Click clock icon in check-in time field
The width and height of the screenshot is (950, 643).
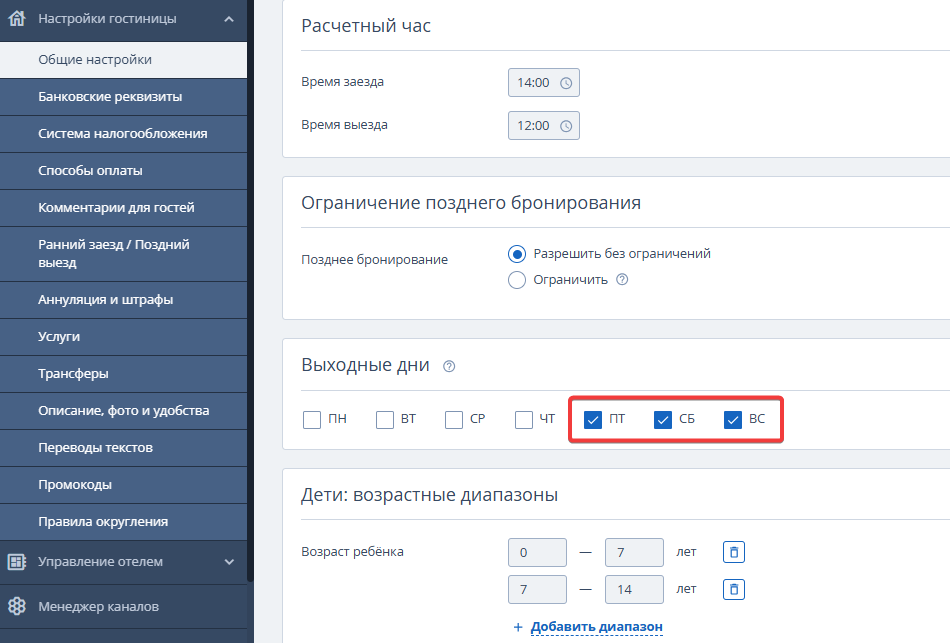(566, 83)
